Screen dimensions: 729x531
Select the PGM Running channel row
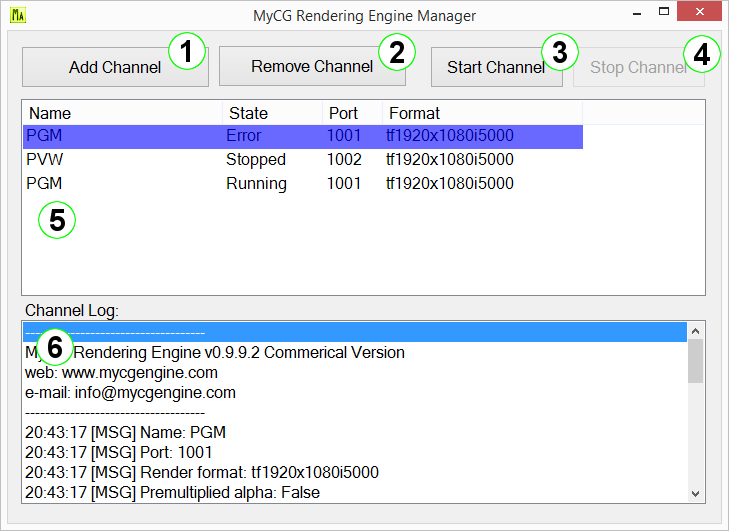click(x=300, y=184)
